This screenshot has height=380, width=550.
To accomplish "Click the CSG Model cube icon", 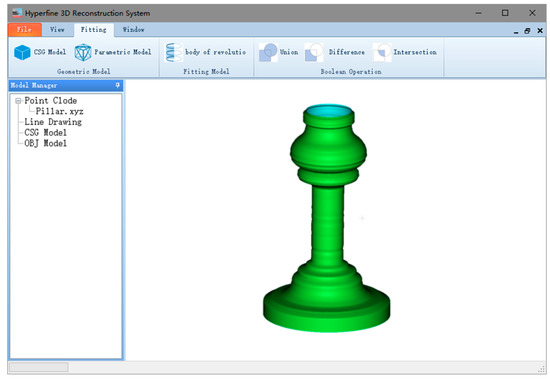I will [x=22, y=53].
